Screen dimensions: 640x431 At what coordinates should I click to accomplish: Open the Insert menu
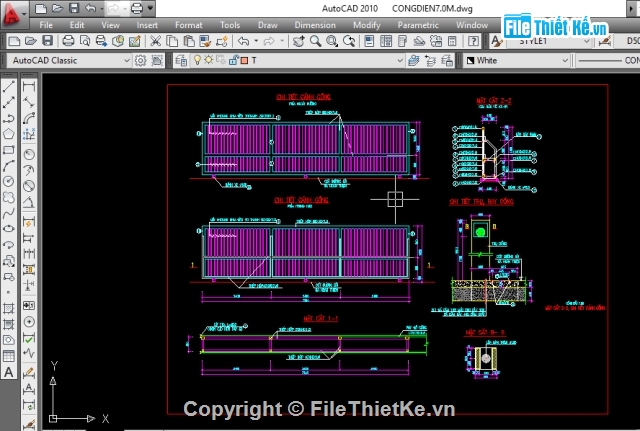[147, 25]
